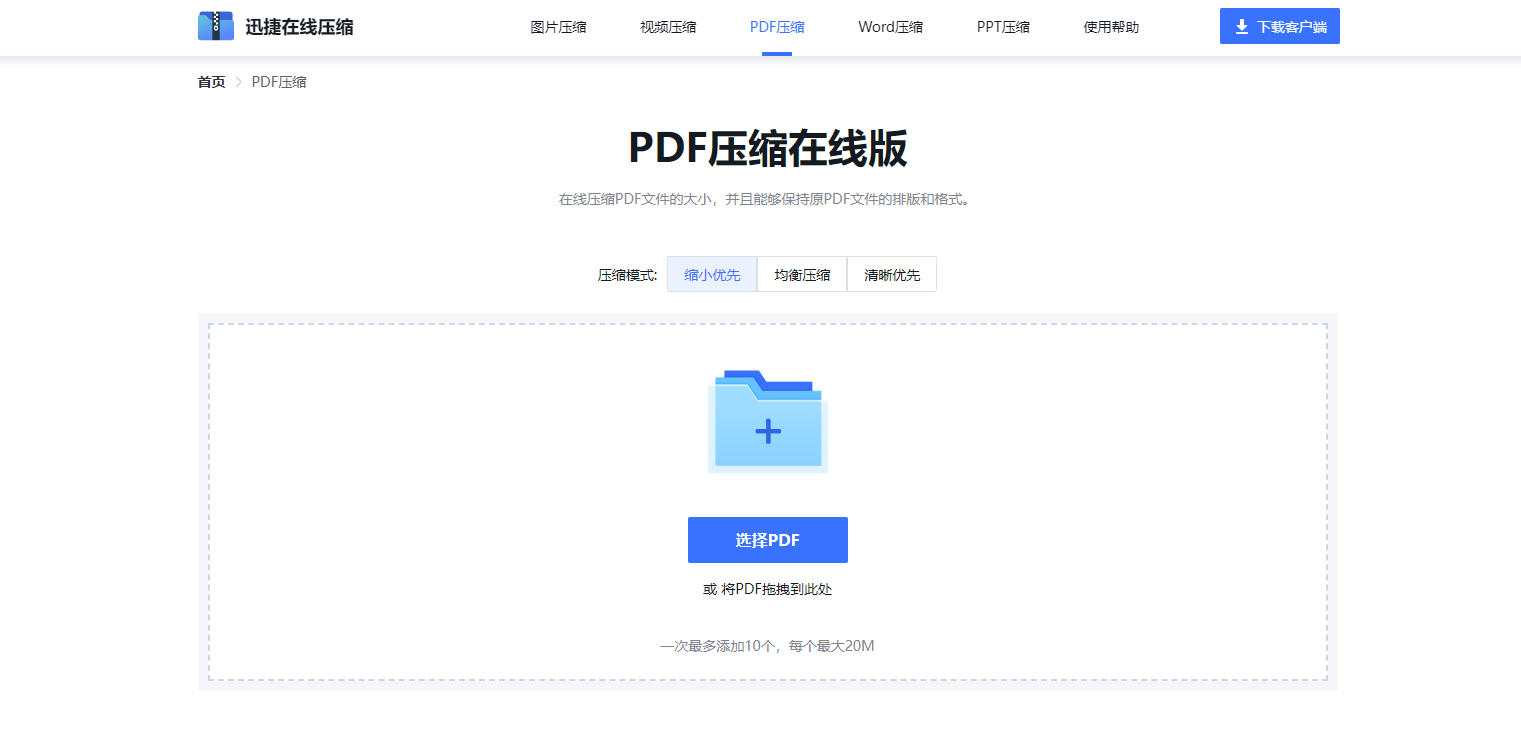Click the PDF压缩 breadcrumb entry
The width and height of the screenshot is (1521, 751).
click(x=279, y=81)
